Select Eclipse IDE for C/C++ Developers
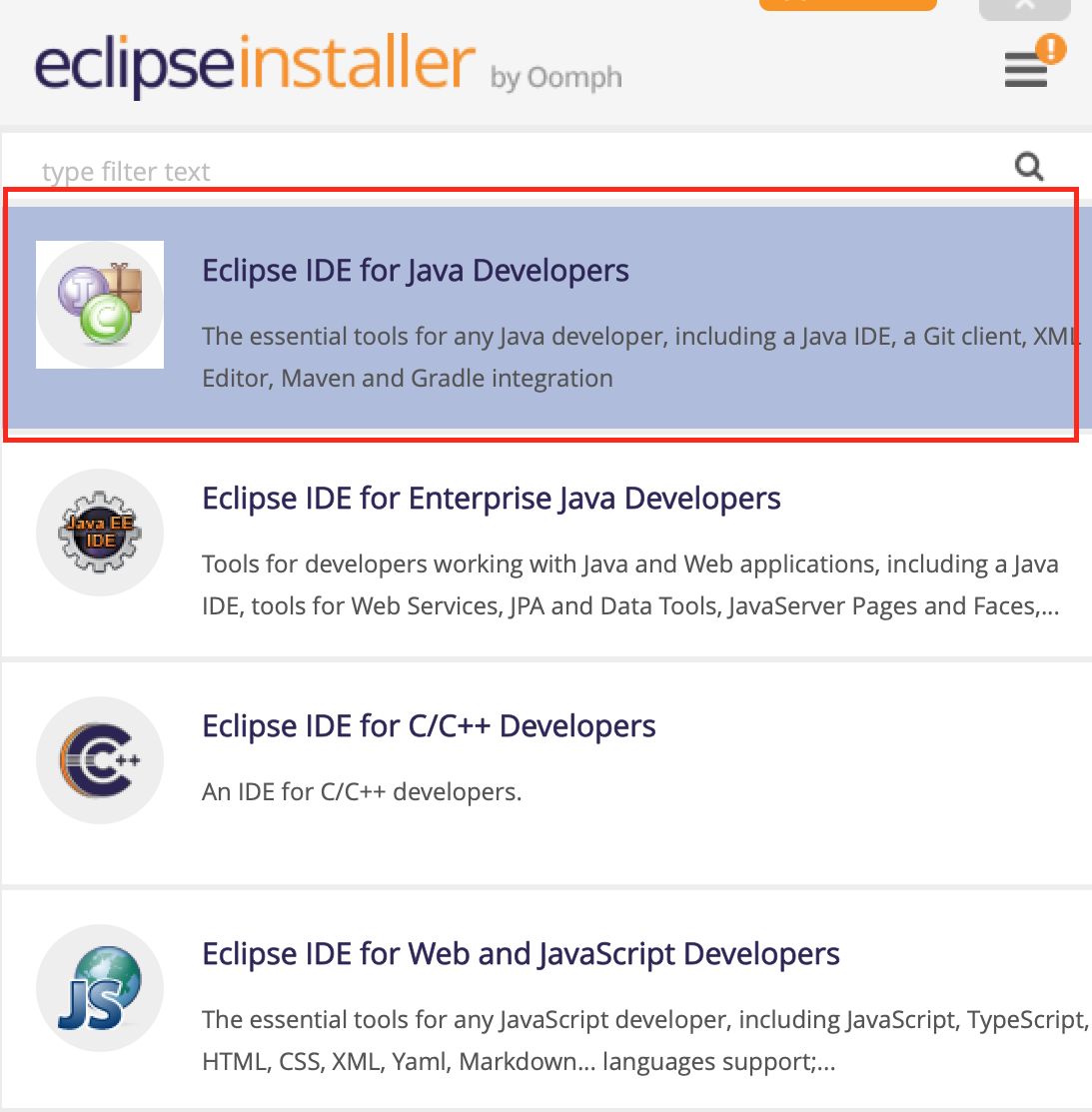Screen dimensions: 1092x1112 coord(546,773)
